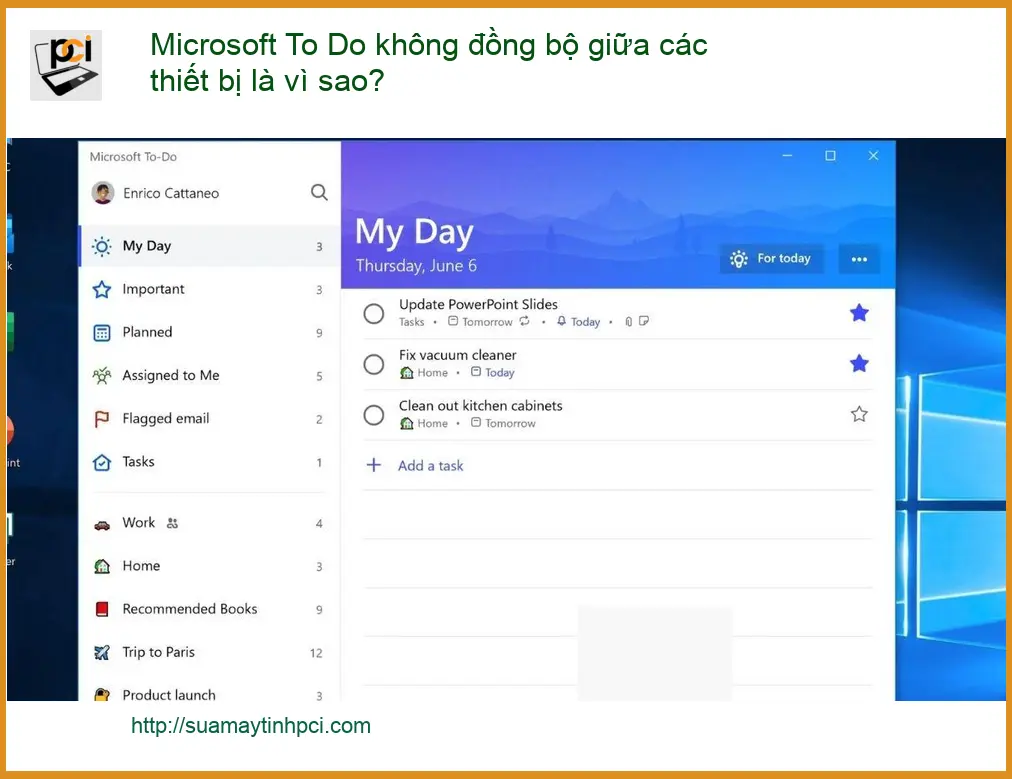1012x779 pixels.
Task: Click the plus icon beside Add a task
Action: click(x=374, y=465)
